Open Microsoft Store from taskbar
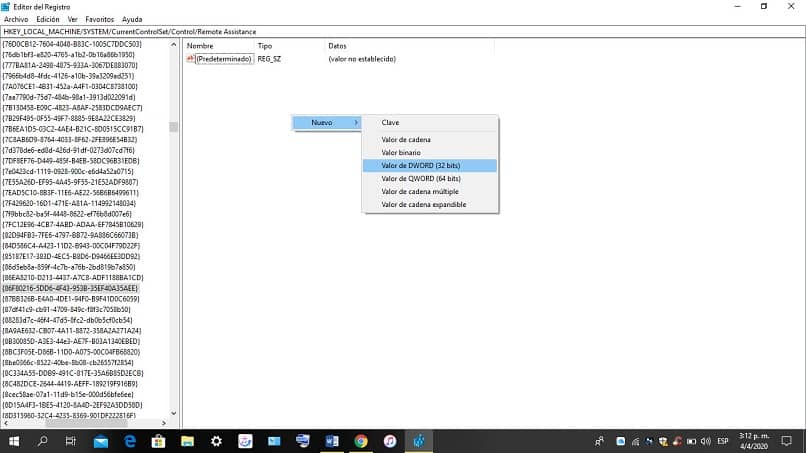The width and height of the screenshot is (806, 453). (158, 441)
